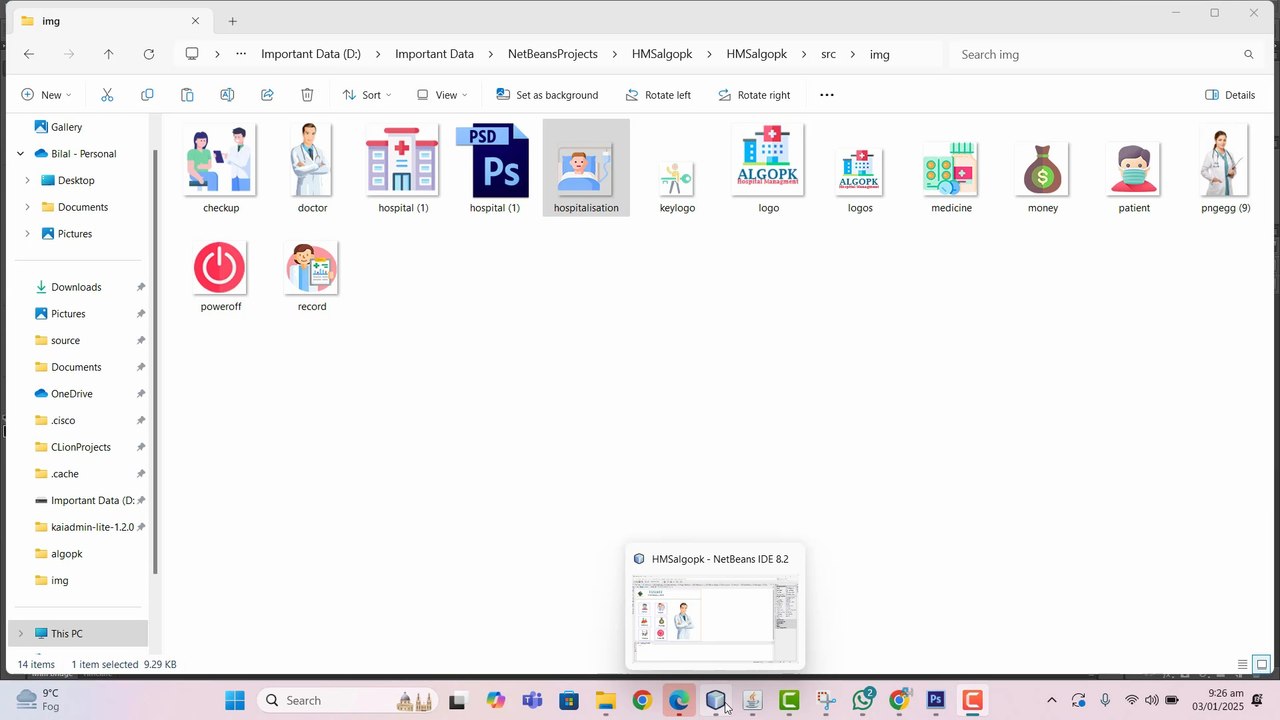Toggle the Details pane

click(x=1230, y=95)
